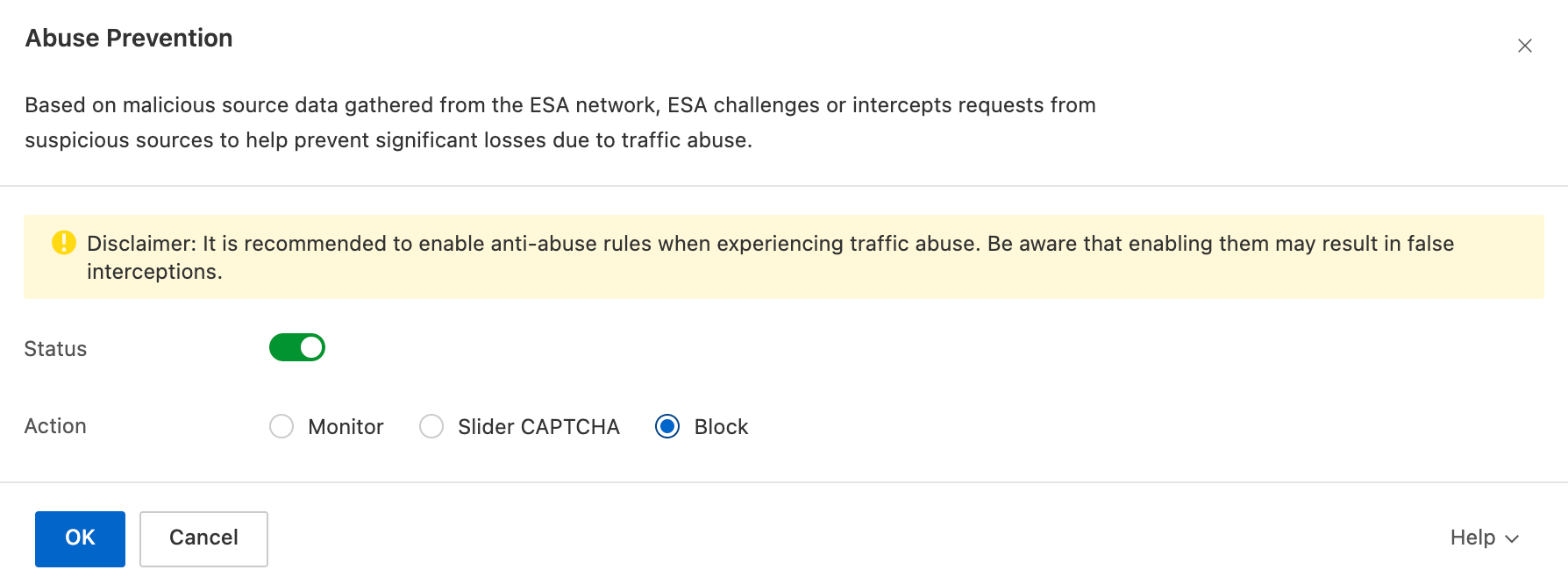This screenshot has height=584, width=1568.
Task: Click the yellow disclaimer warning icon
Action: point(64,242)
